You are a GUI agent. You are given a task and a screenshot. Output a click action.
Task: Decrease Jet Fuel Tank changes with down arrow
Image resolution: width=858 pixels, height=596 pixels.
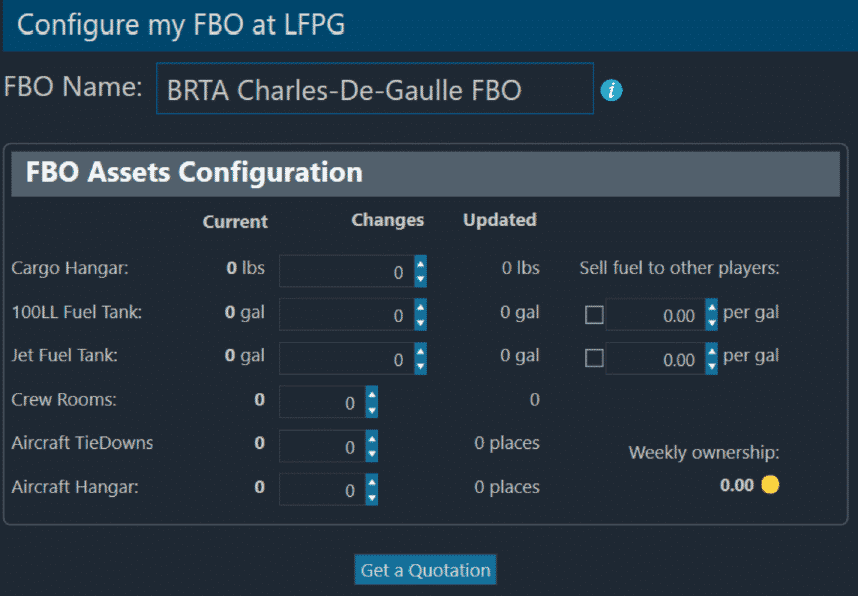pyautogui.click(x=420, y=367)
